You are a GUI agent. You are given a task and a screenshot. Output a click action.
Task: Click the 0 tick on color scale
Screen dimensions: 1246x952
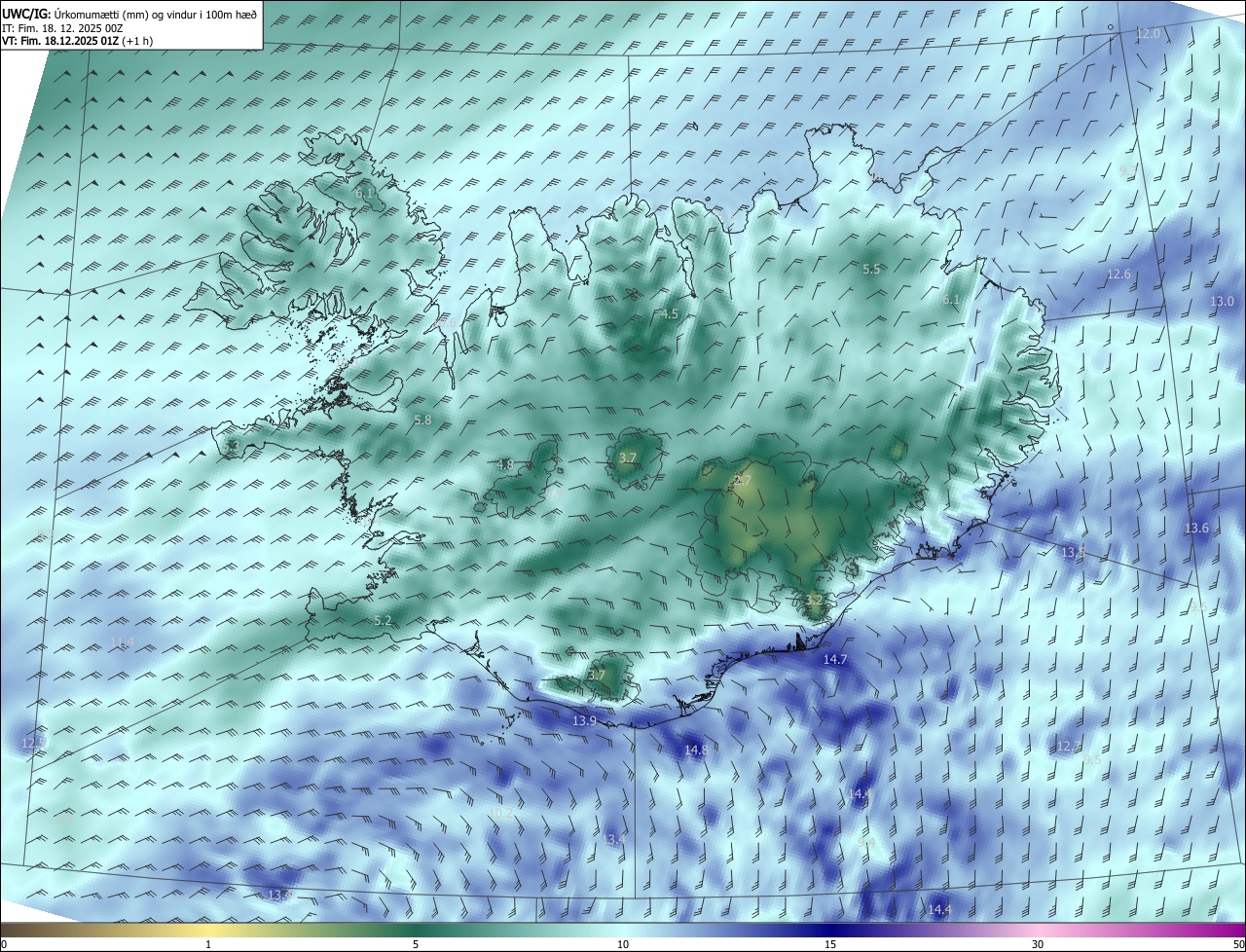click(x=4, y=945)
